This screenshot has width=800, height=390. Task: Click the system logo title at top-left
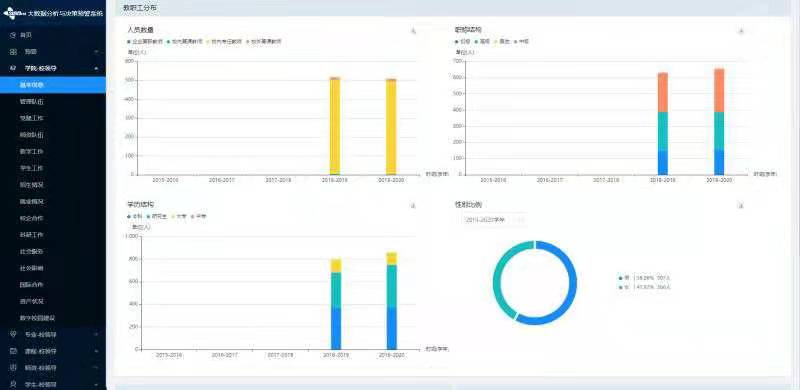[x=53, y=13]
